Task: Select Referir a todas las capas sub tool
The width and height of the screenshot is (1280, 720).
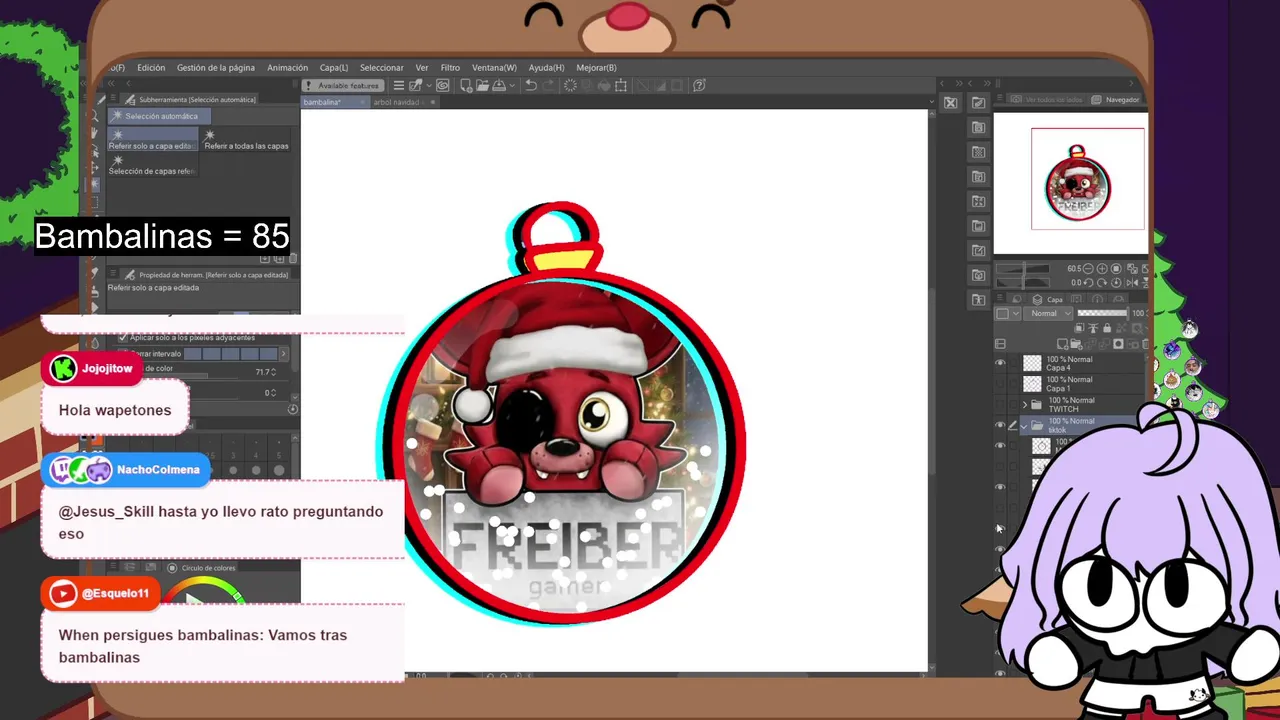Action: [246, 140]
